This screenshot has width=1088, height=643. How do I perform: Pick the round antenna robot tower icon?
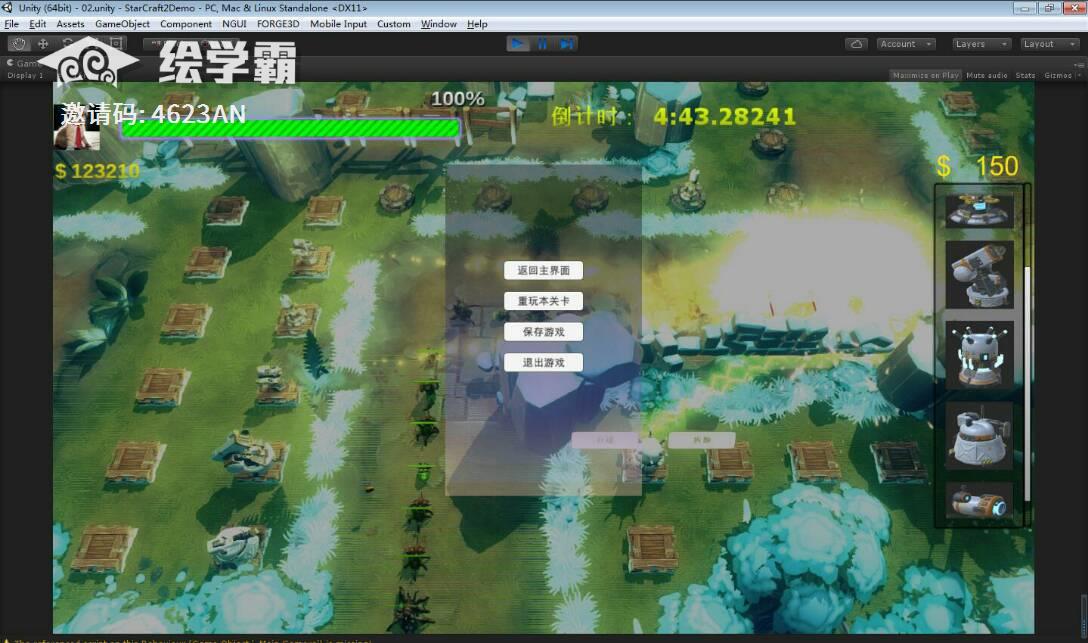pyautogui.click(x=979, y=354)
